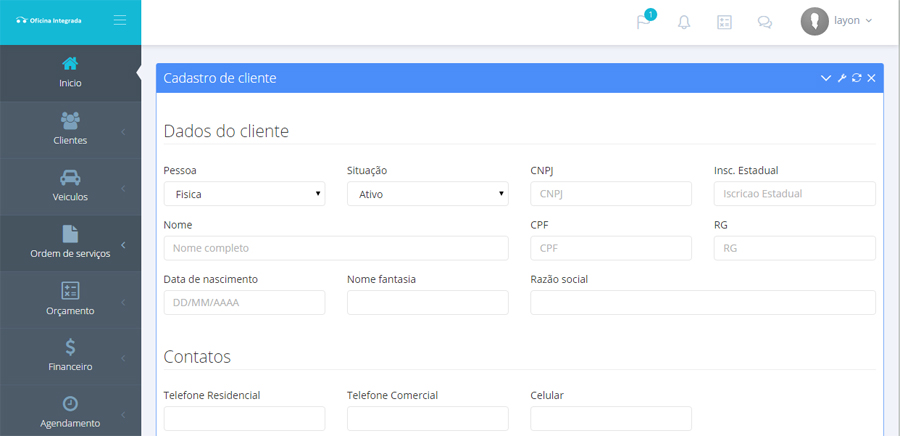Open the bell alerts icon
Screen dimensions: 900x436
(684, 22)
